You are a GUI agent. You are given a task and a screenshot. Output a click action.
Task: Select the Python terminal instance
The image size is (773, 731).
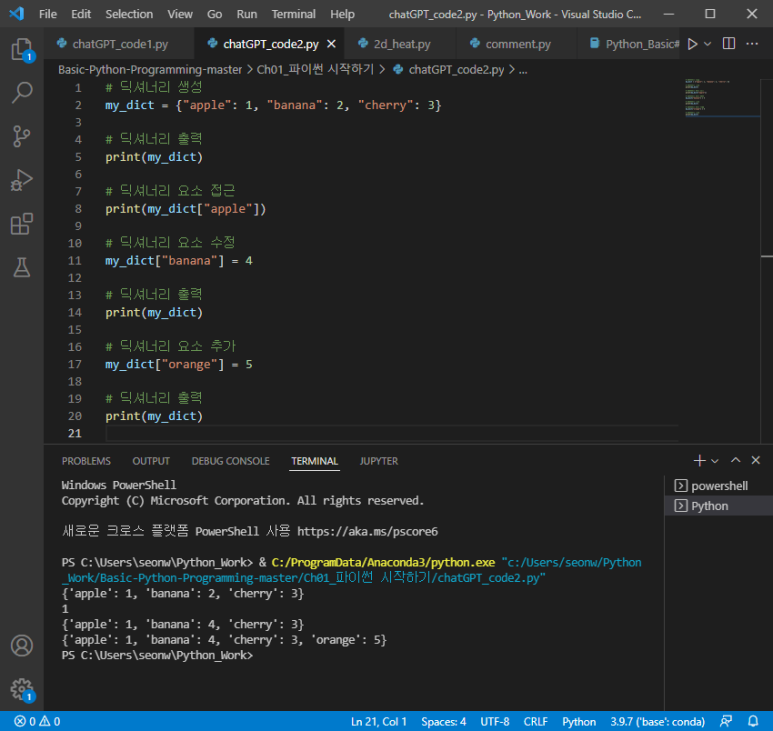tap(718, 506)
